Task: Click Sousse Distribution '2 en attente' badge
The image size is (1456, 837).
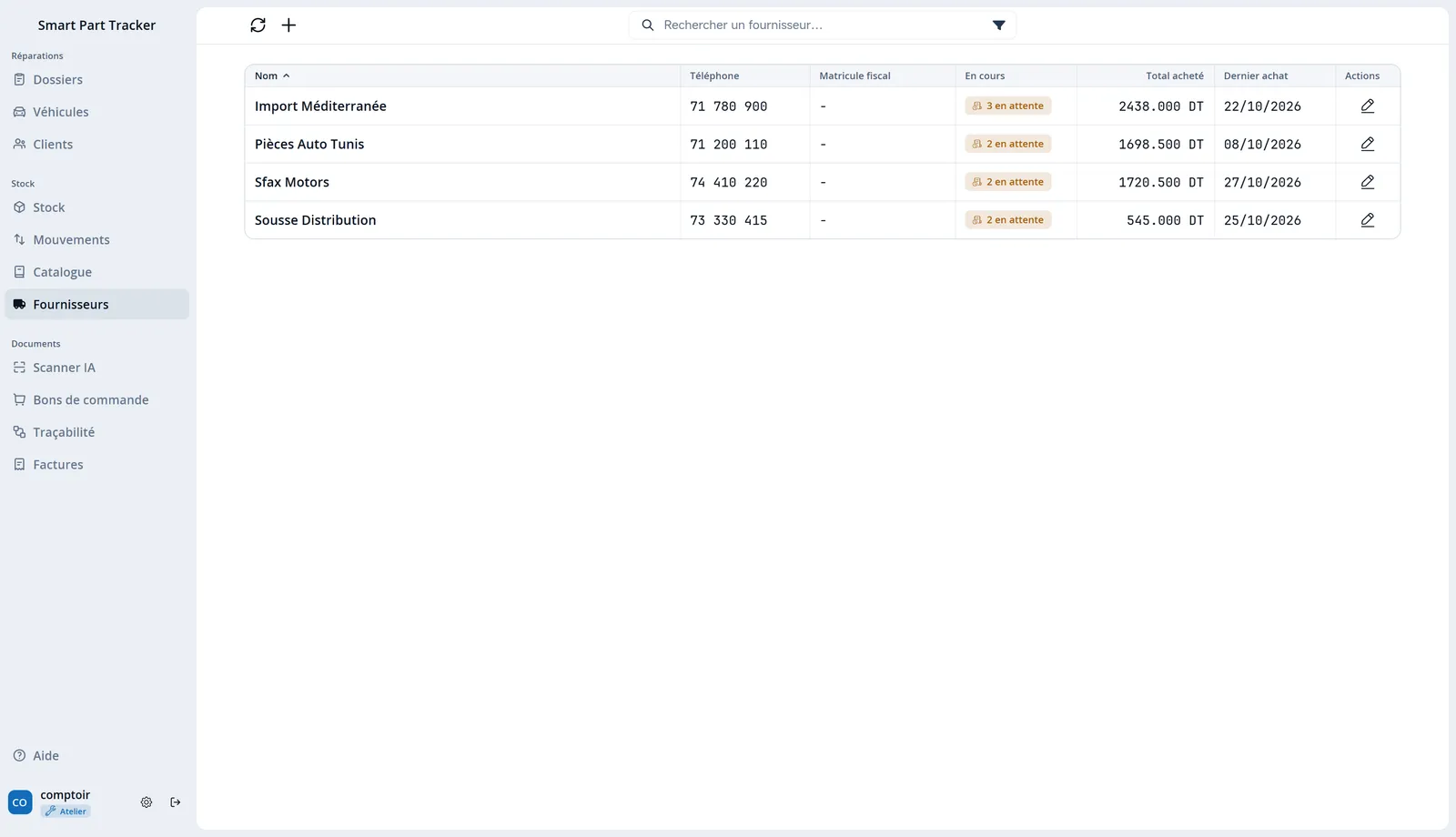Action: tap(1007, 220)
